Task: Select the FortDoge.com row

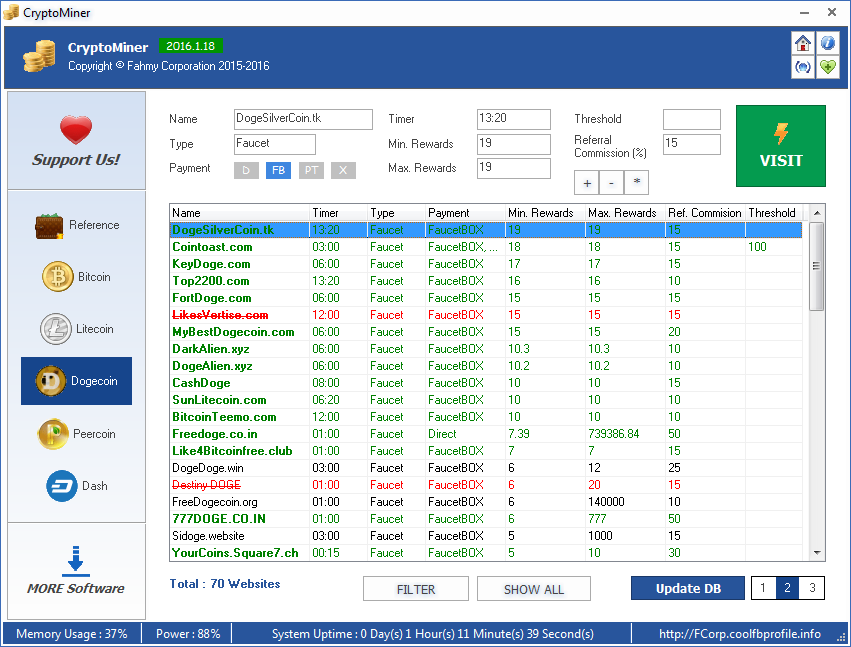Action: (x=486, y=298)
